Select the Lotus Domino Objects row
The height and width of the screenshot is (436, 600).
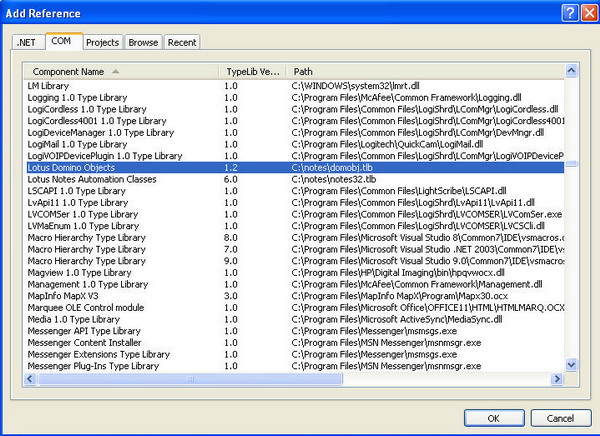click(x=295, y=168)
